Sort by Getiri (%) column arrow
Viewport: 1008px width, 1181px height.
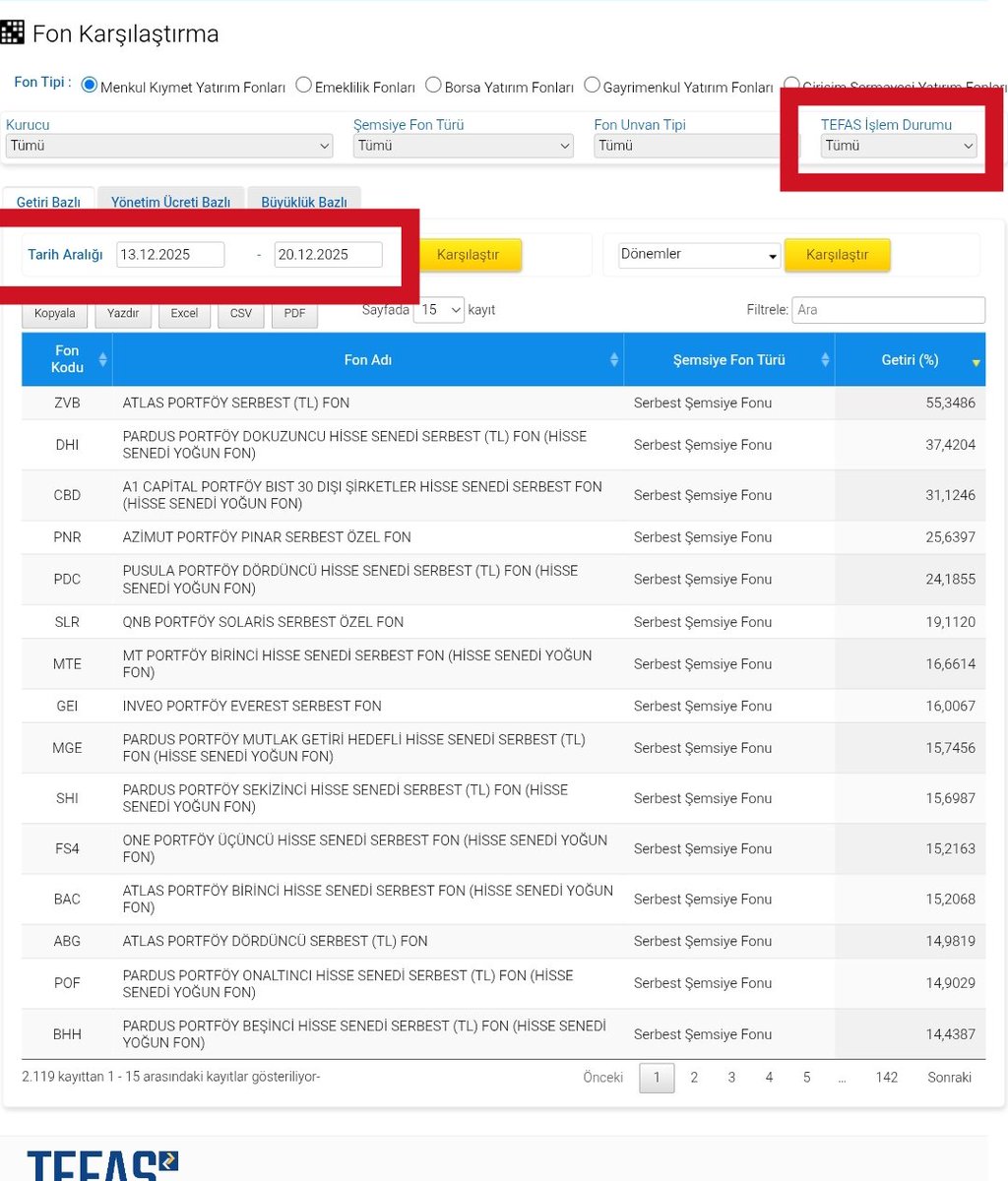click(x=976, y=362)
